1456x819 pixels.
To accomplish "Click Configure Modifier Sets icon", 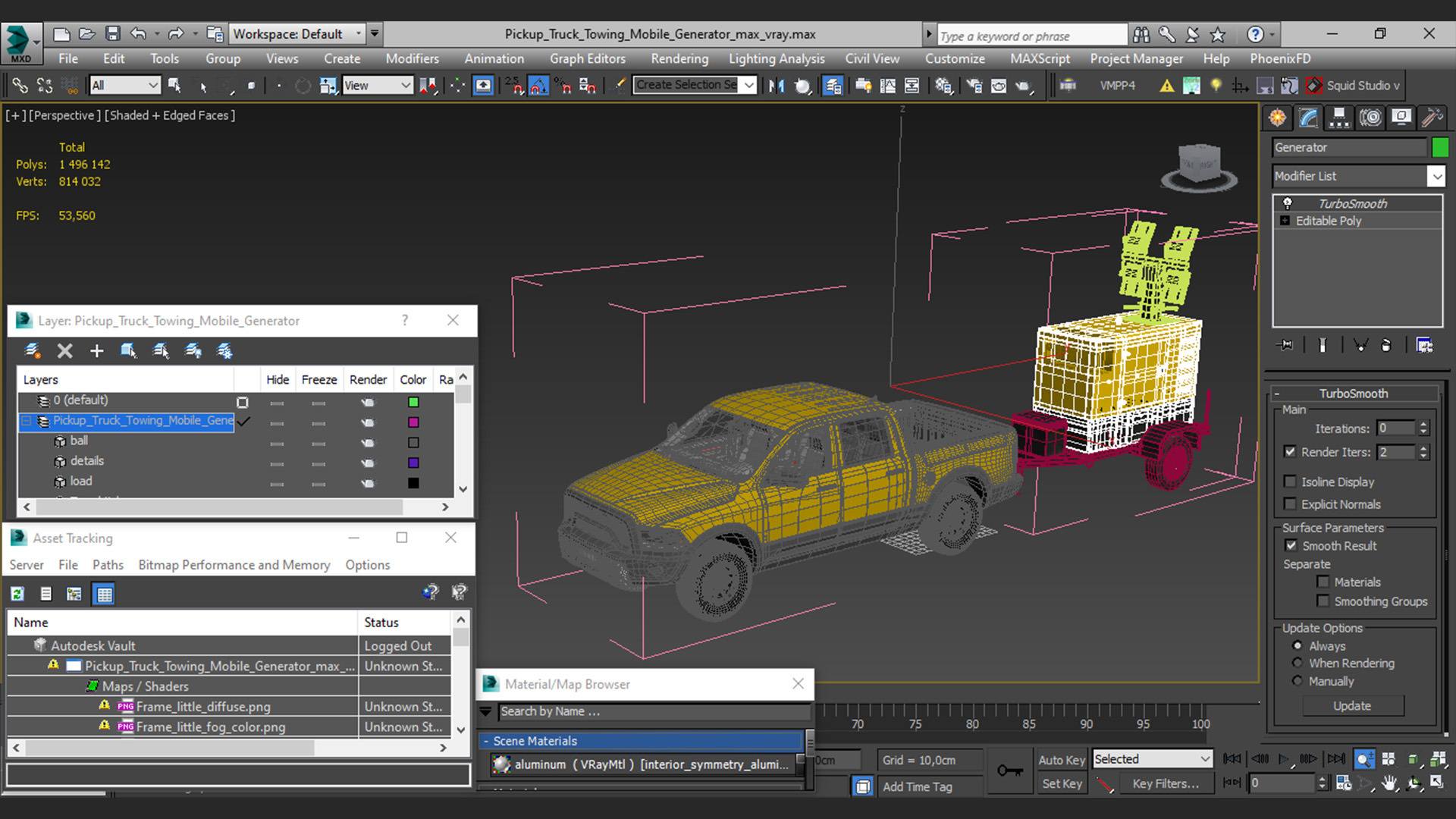I will [1425, 345].
